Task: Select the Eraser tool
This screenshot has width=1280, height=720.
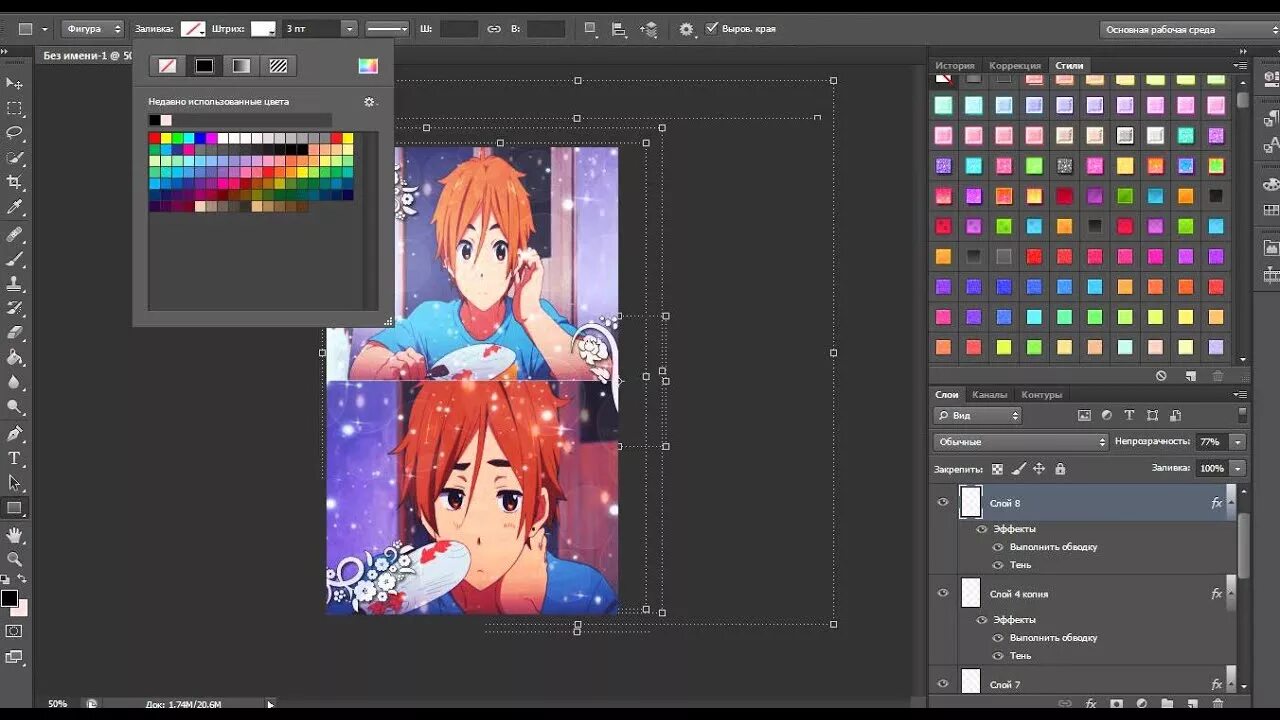Action: pyautogui.click(x=14, y=333)
